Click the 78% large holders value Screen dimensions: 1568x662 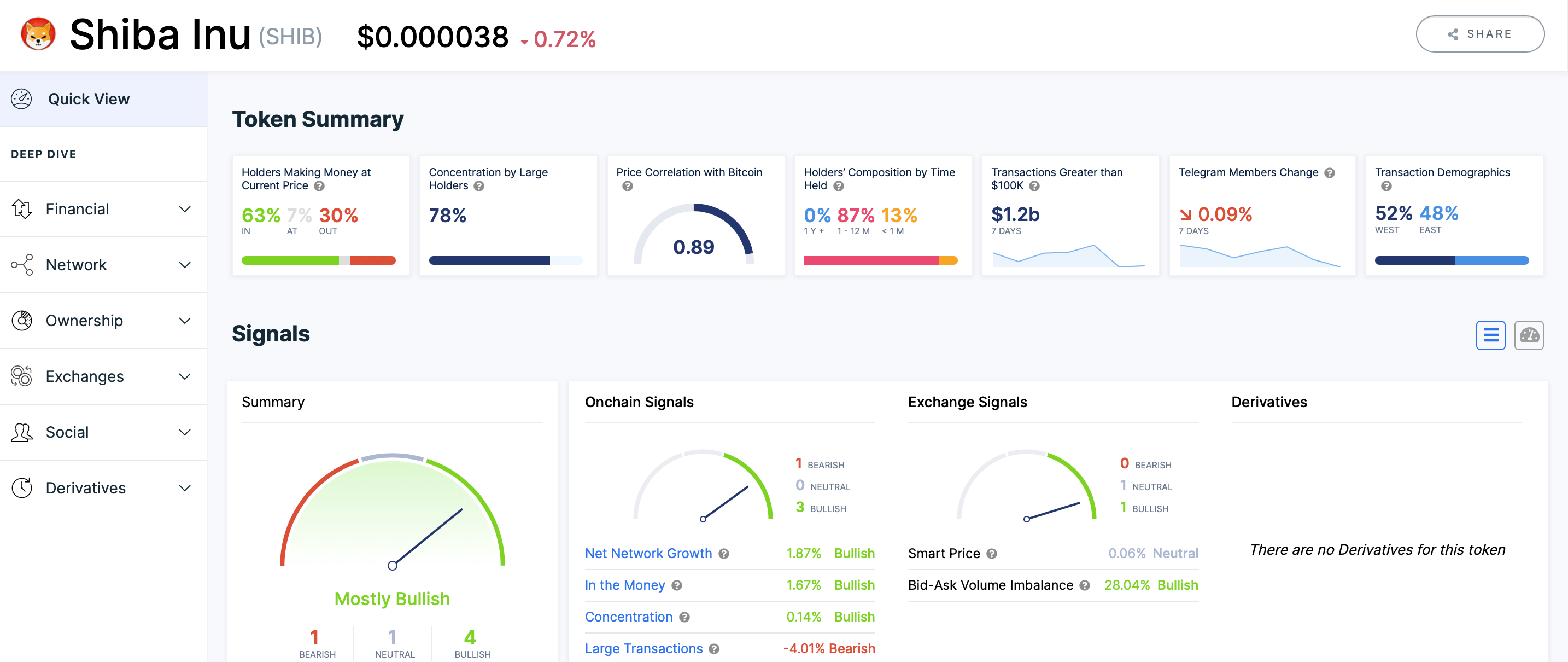click(x=447, y=216)
